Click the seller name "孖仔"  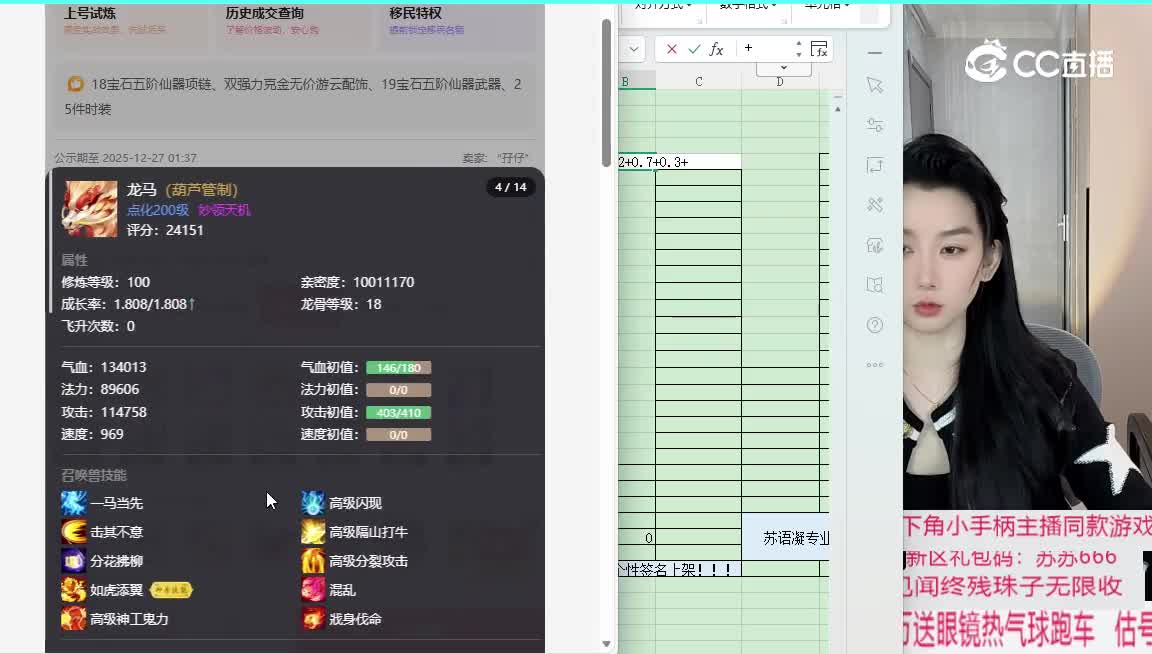coord(513,158)
